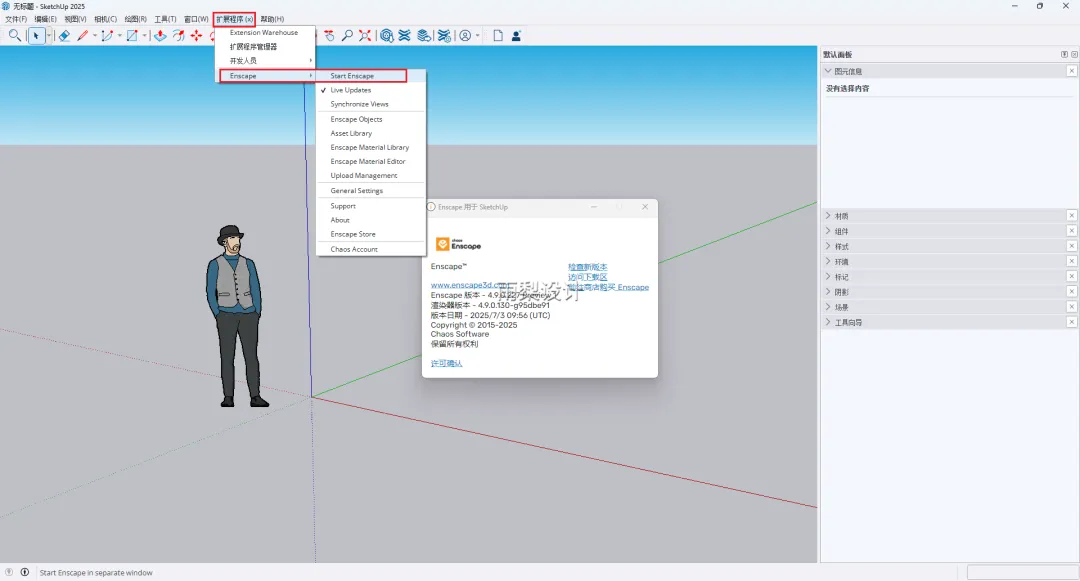
Task: Open the Extension Warehouse toolbar icon
Action: (x=405, y=35)
